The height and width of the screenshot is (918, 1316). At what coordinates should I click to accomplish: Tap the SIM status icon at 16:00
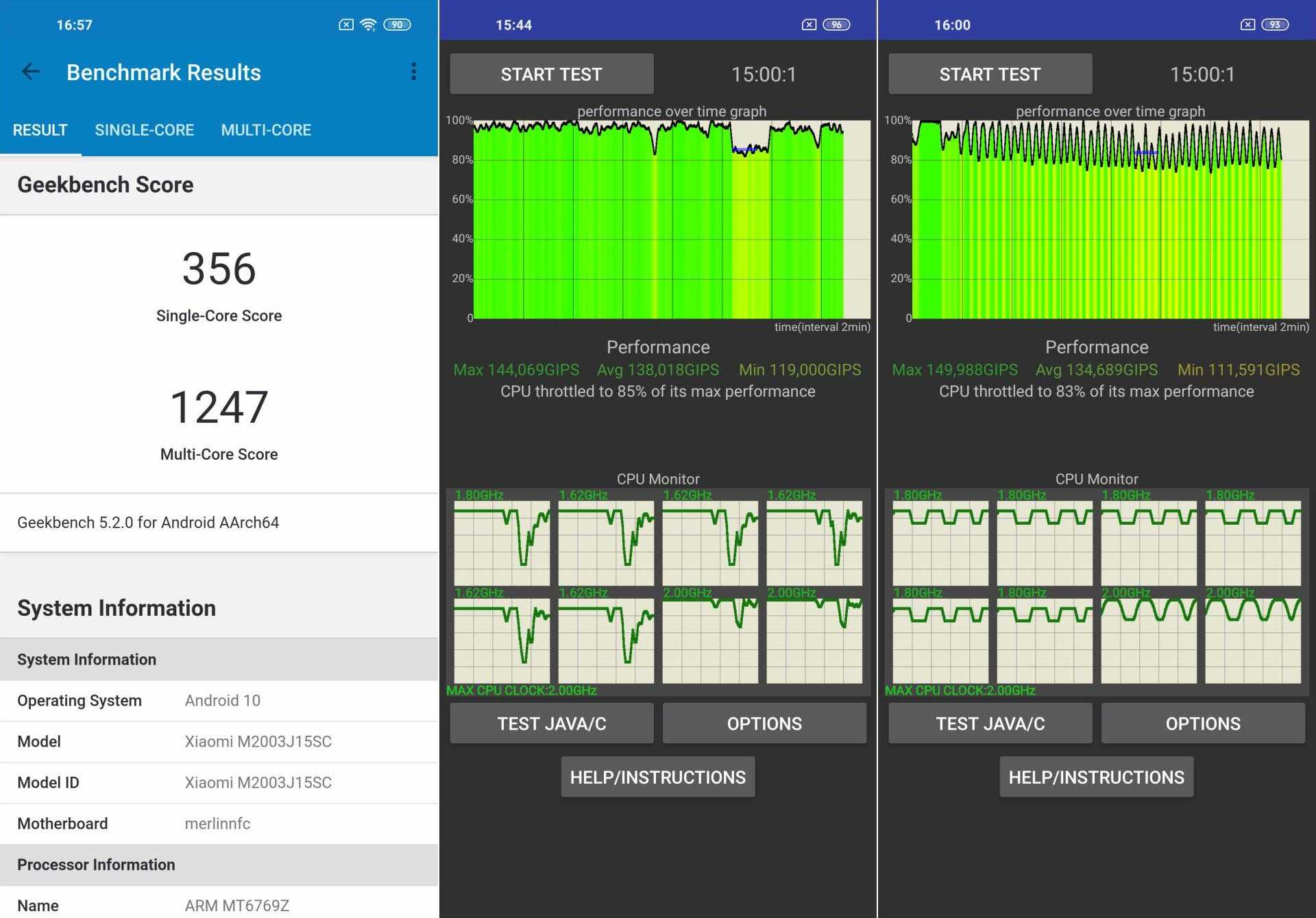click(x=1247, y=25)
